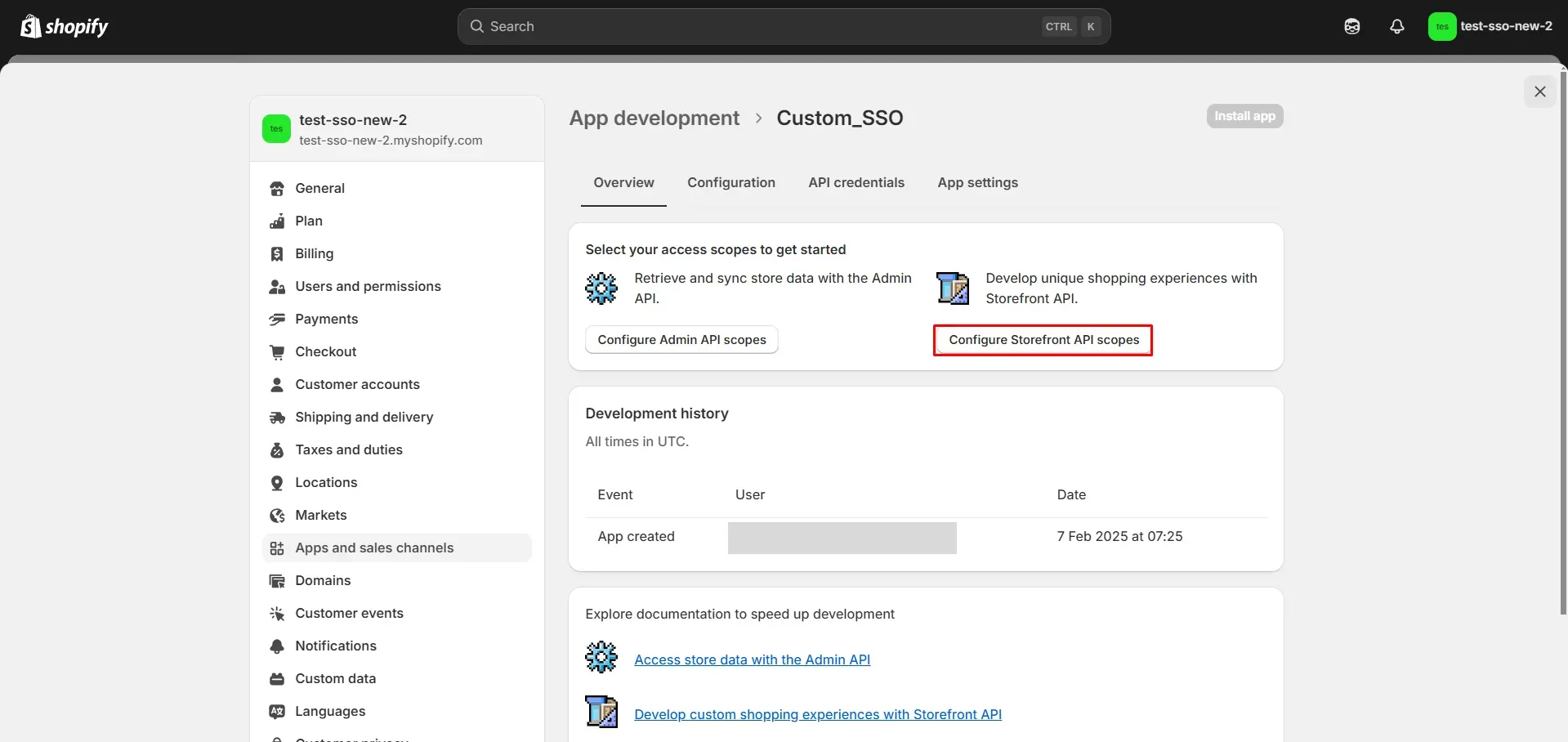Select Apps and sales channels menu item
The height and width of the screenshot is (742, 1568).
[397, 548]
